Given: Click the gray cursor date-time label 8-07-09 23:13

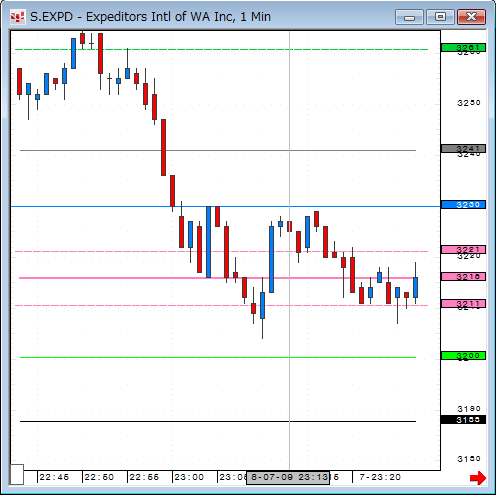Looking at the screenshot, I should click(x=288, y=477).
